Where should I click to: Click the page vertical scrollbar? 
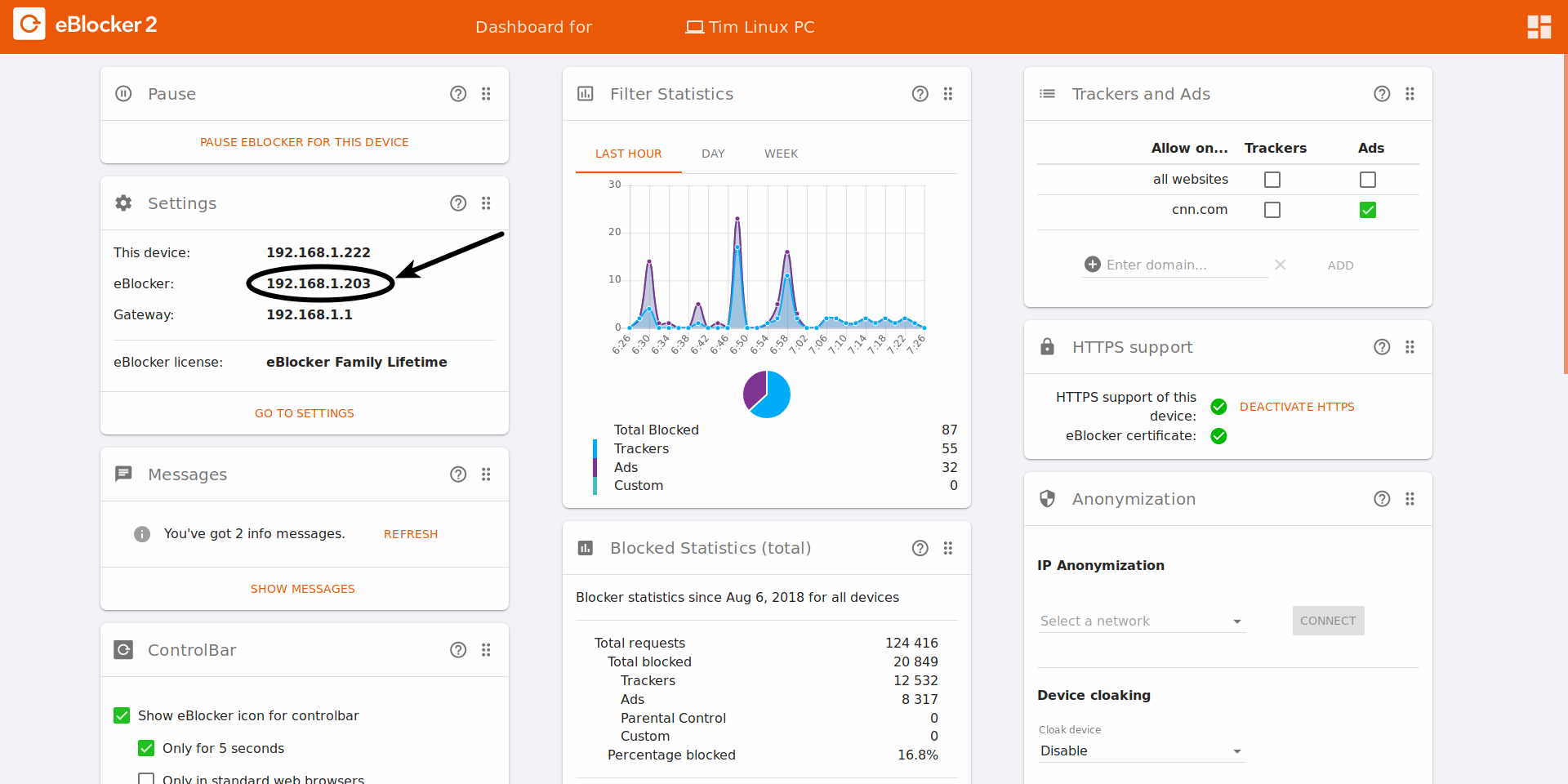click(x=1565, y=214)
